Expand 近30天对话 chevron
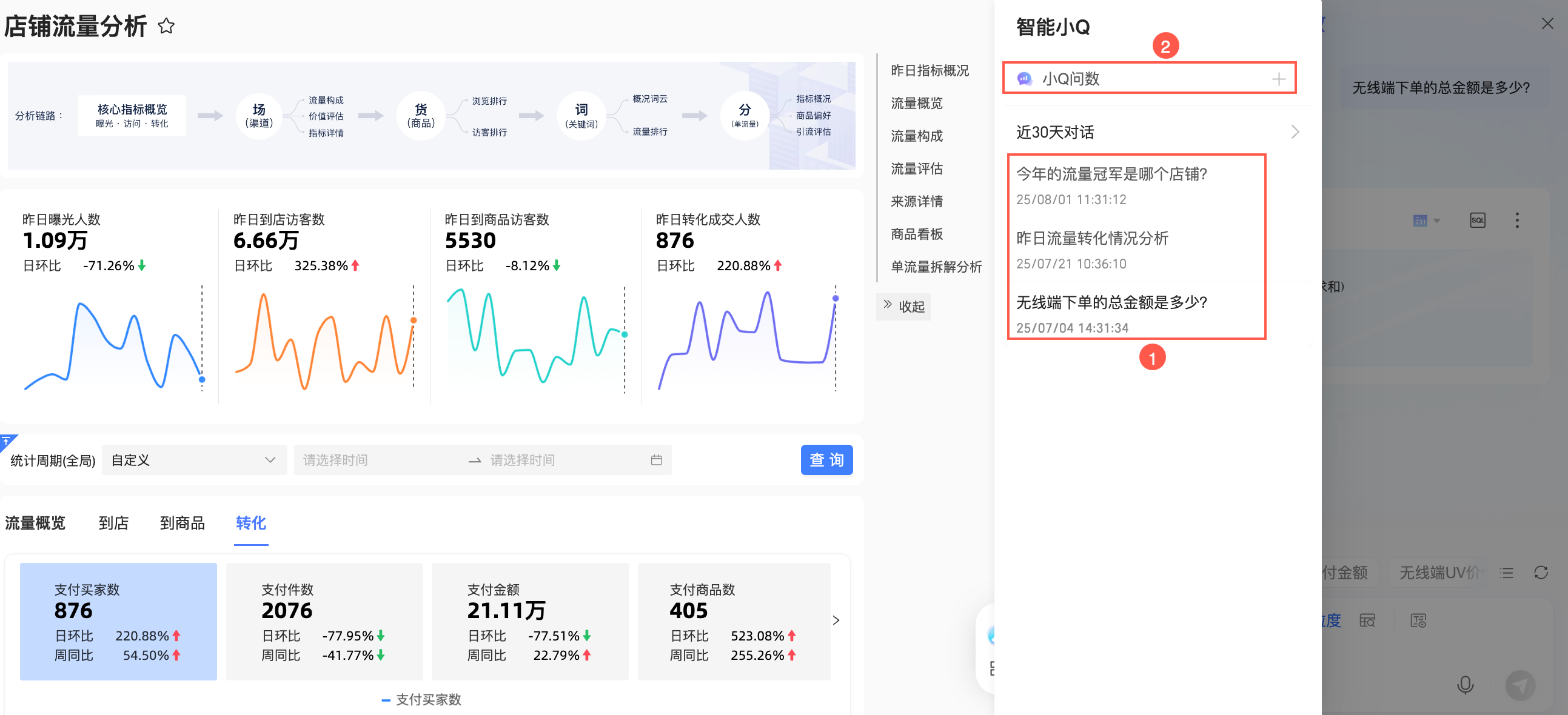This screenshot has width=1568, height=715. (x=1295, y=132)
